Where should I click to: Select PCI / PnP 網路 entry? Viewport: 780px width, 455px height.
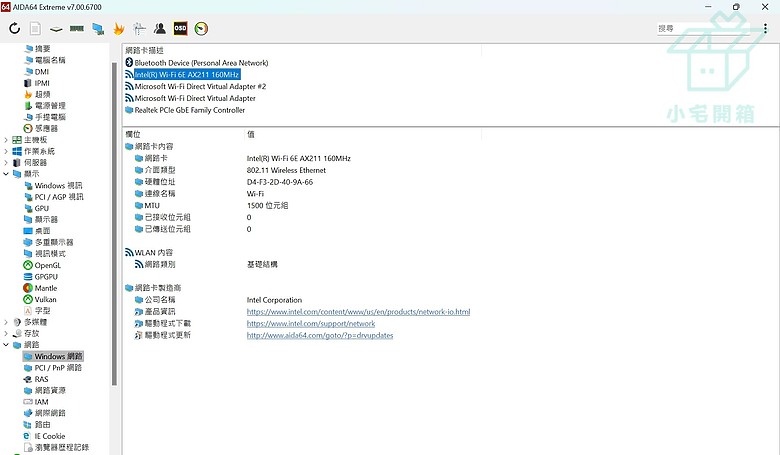[x=53, y=368]
